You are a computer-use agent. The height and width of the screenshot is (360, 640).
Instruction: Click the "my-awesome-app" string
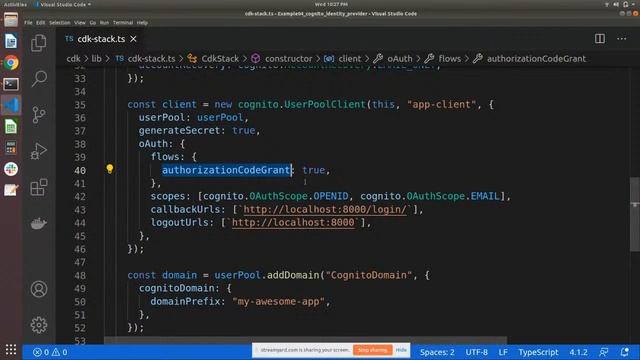click(x=278, y=301)
